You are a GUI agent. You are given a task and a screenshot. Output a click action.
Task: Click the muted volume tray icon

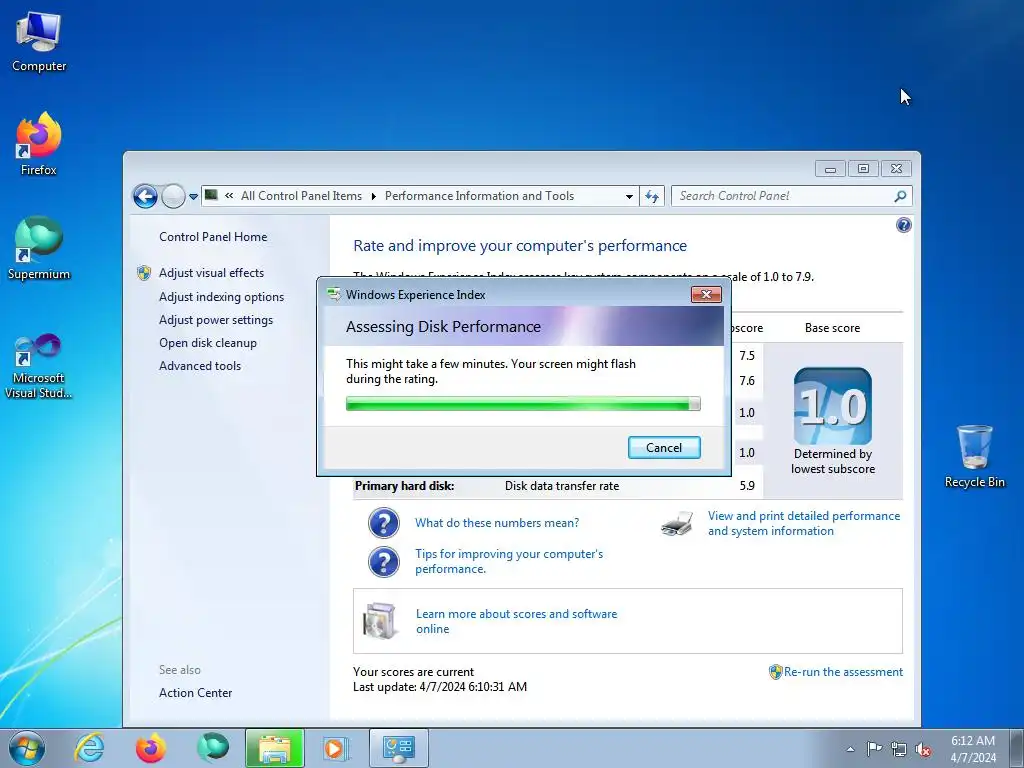923,749
